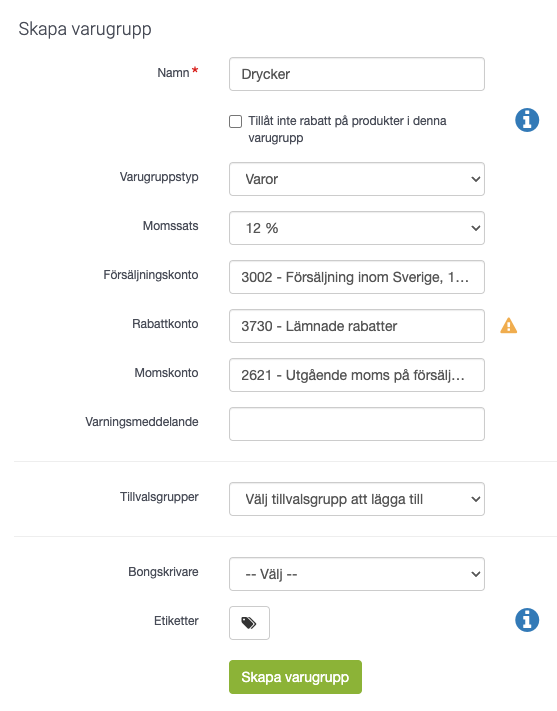557x711 pixels.
Task: Open the Tillvalsgrupper selection dropdown
Action: tap(357, 499)
